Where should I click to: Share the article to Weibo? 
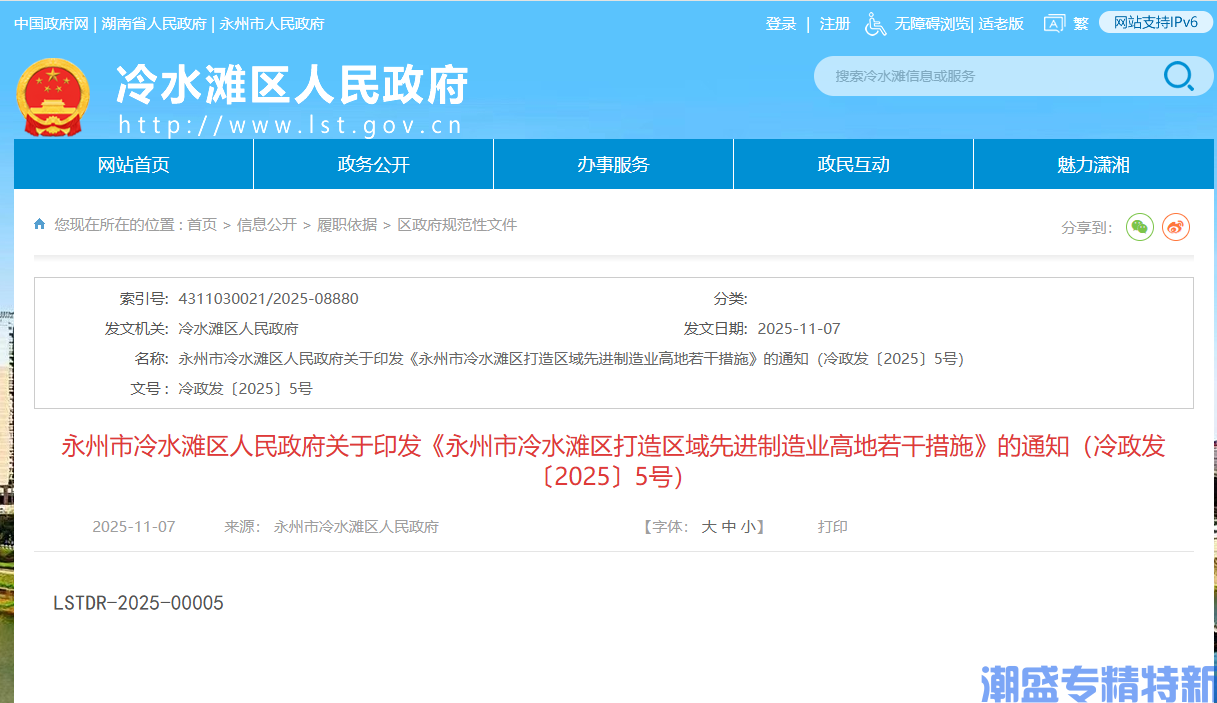point(1177,227)
